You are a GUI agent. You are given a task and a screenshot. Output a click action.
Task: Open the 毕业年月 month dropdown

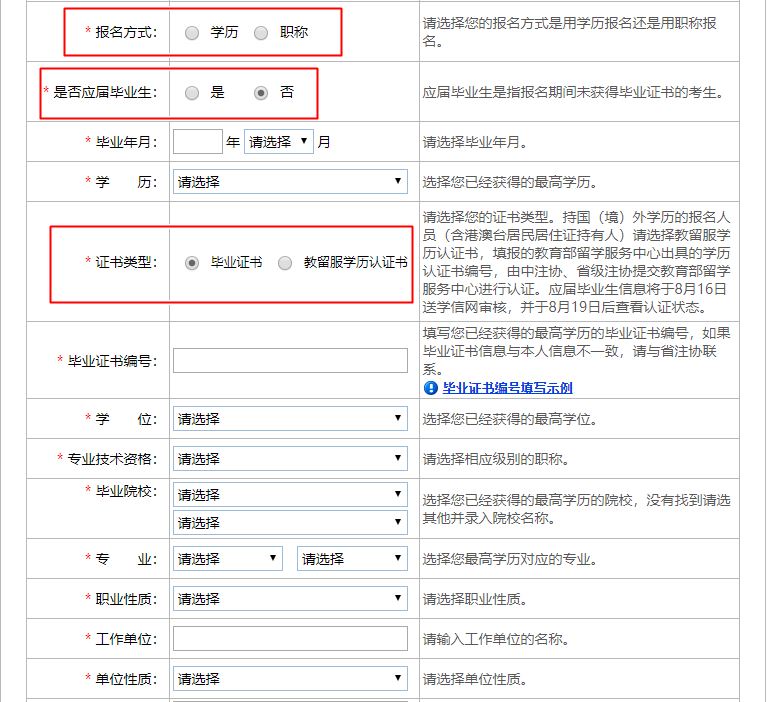[278, 142]
